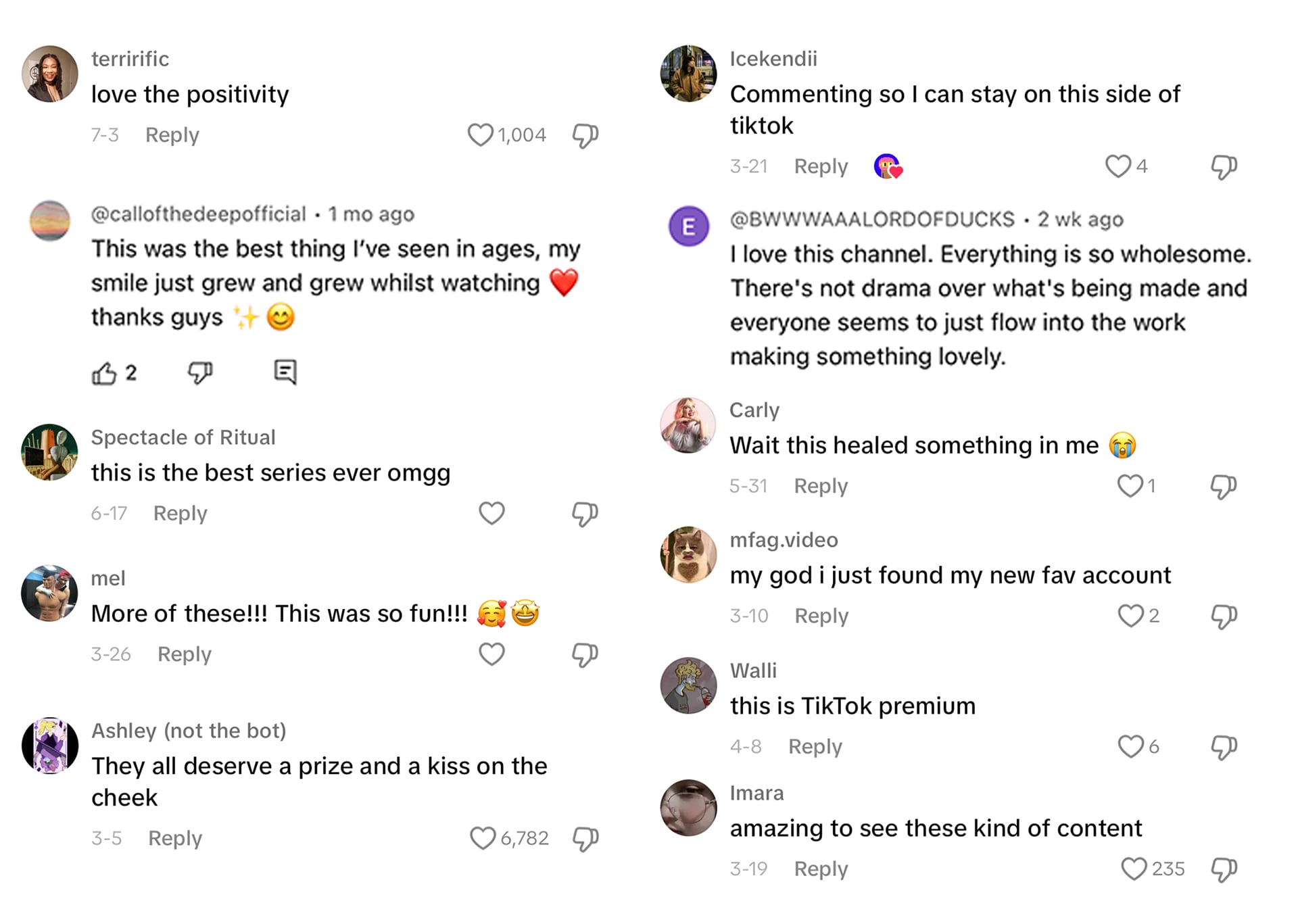Open the reply icon under @callofthedeepofficial's comment
This screenshot has height=924, width=1298.
coord(285,371)
